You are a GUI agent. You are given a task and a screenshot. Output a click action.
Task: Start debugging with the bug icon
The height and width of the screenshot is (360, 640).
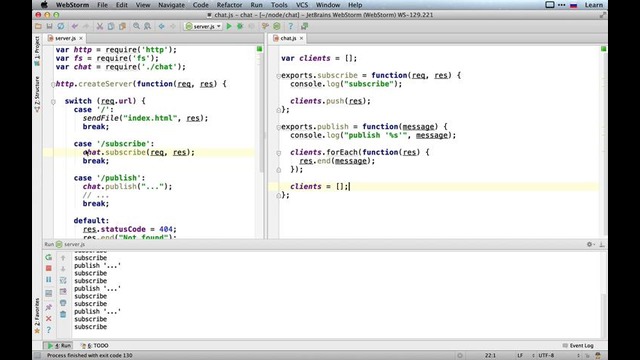pyautogui.click(x=240, y=26)
